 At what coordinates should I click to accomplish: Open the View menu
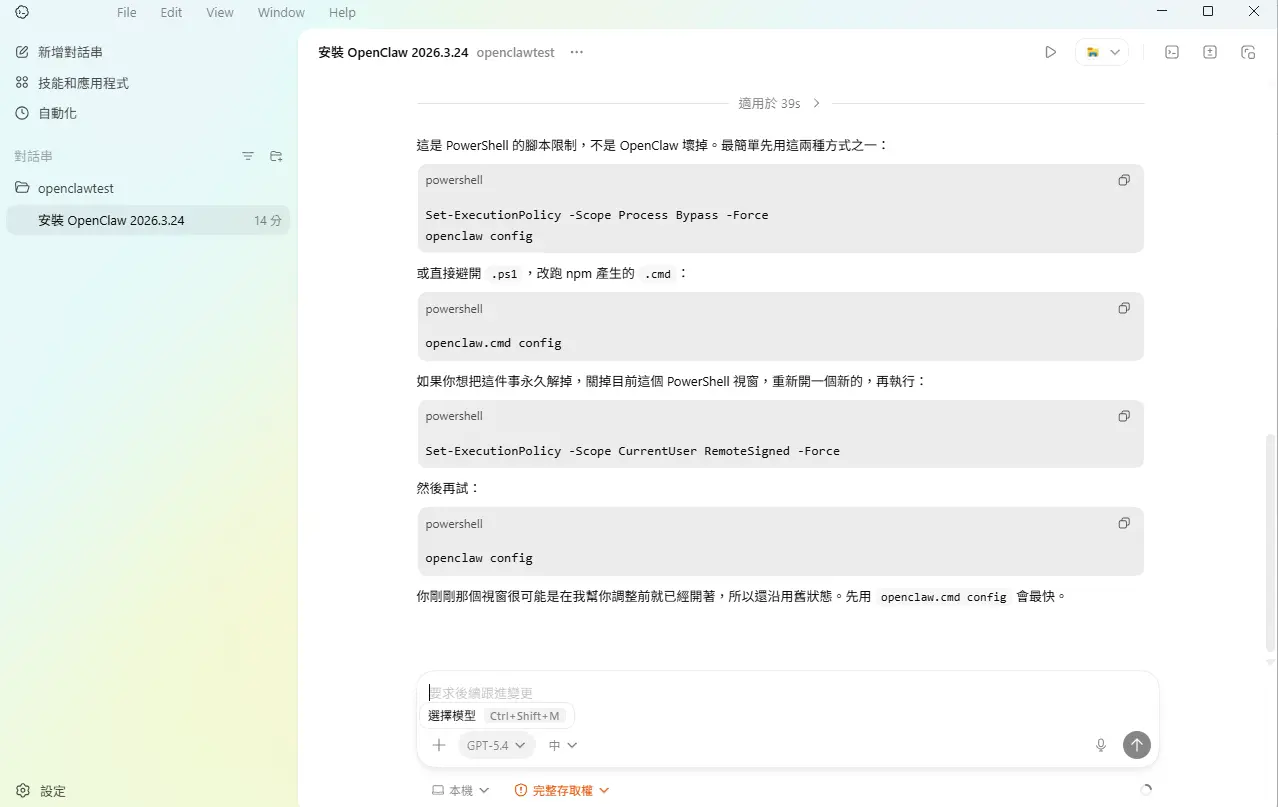click(x=219, y=12)
